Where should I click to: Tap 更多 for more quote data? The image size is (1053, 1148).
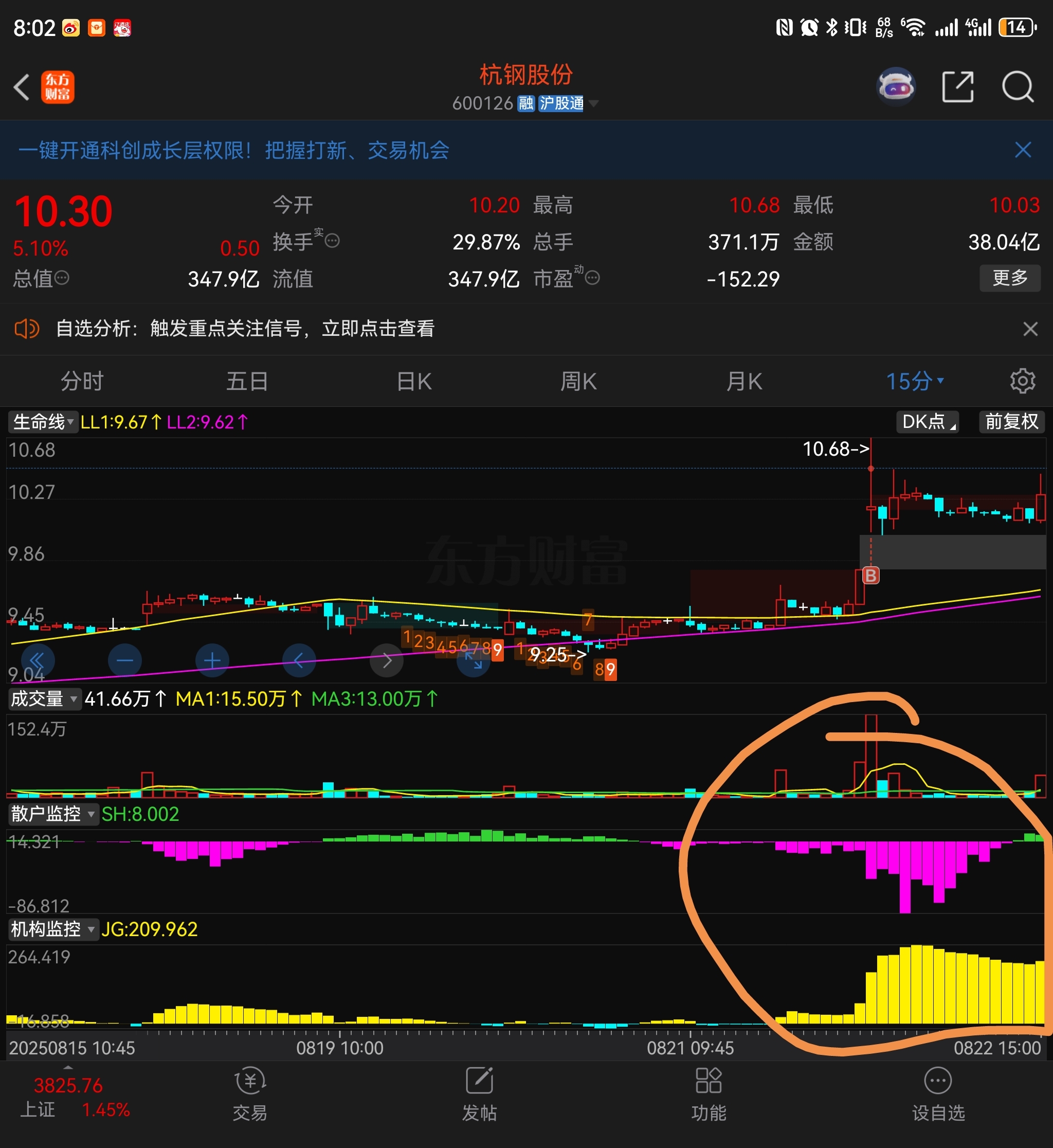(1010, 278)
